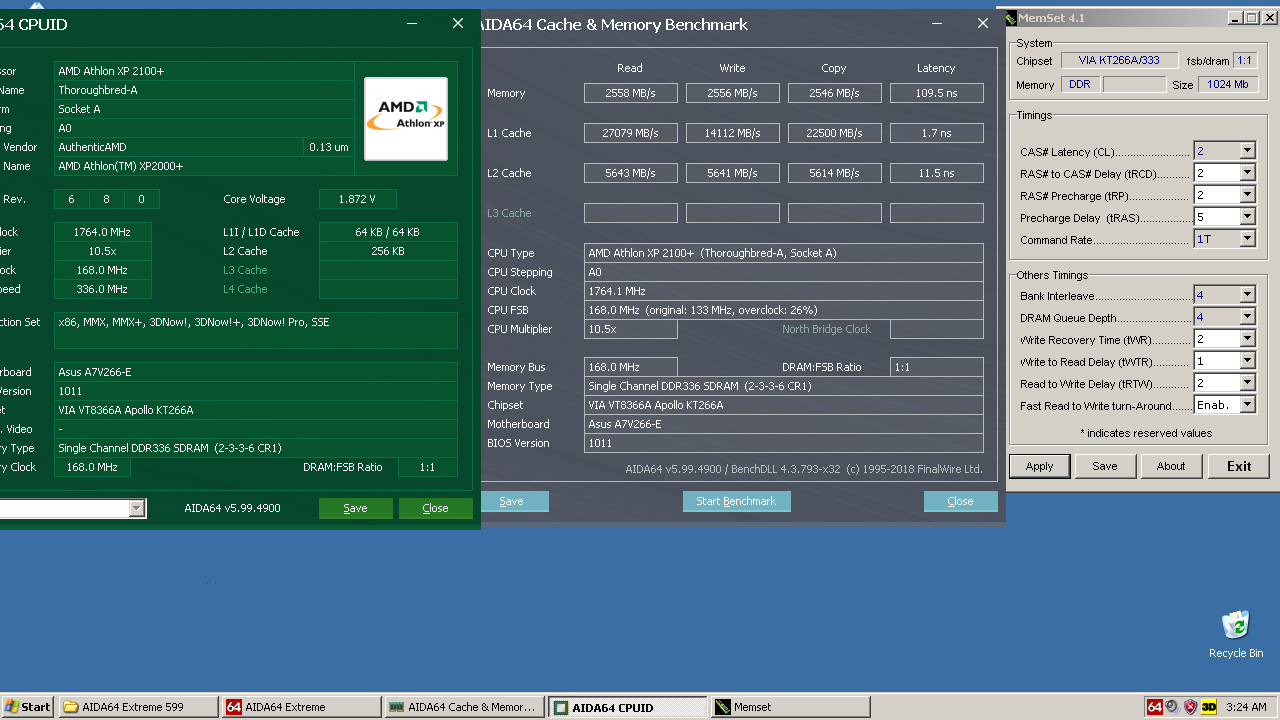Switch to Memset taskbar button
Viewport: 1280px width, 720px height.
[x=791, y=707]
